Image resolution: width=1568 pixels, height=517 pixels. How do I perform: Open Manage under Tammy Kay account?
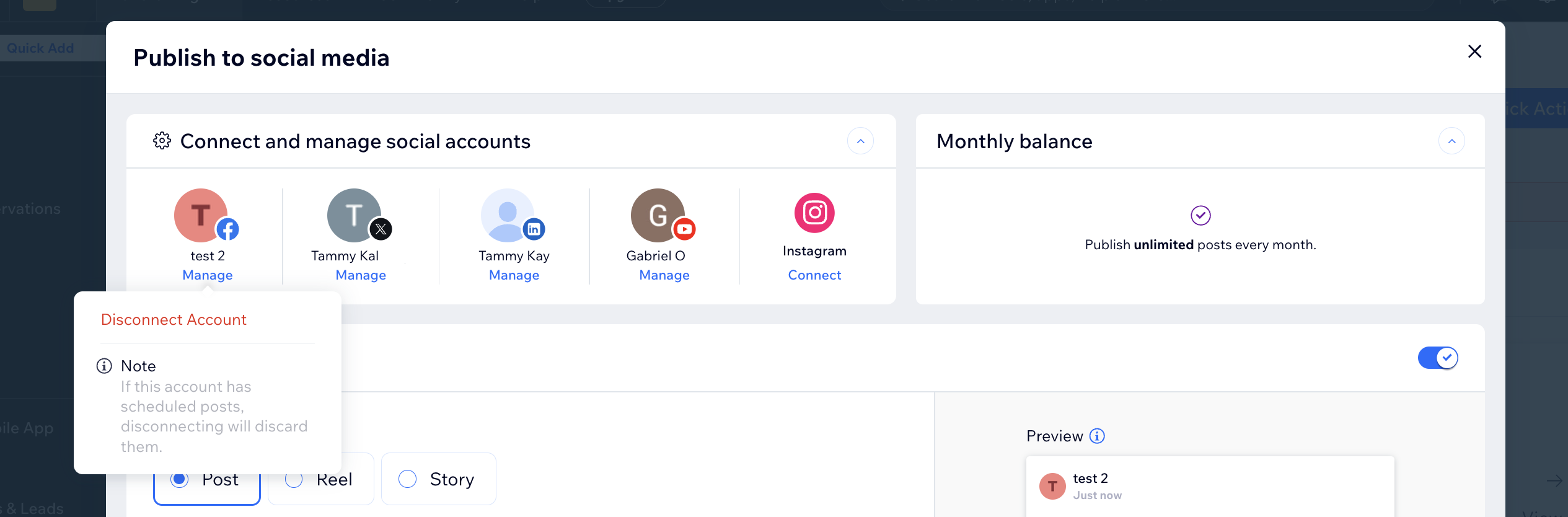point(514,275)
